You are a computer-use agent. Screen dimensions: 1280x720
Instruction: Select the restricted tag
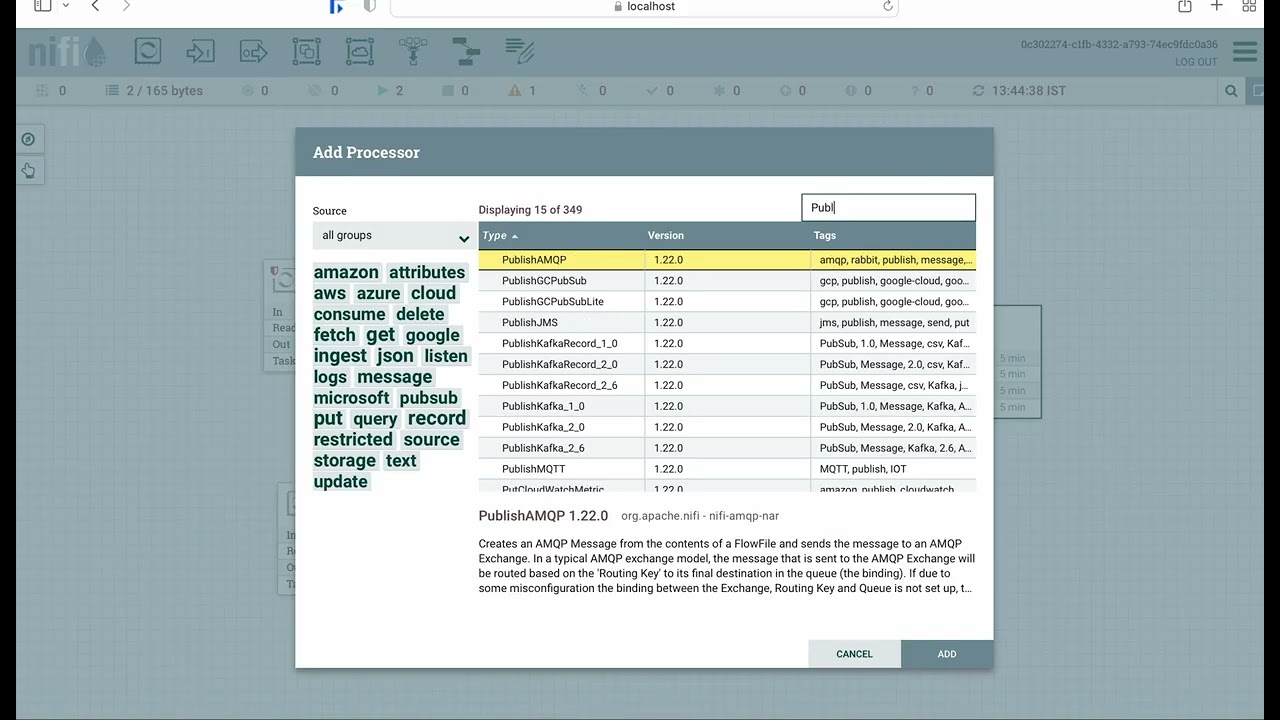[353, 440]
